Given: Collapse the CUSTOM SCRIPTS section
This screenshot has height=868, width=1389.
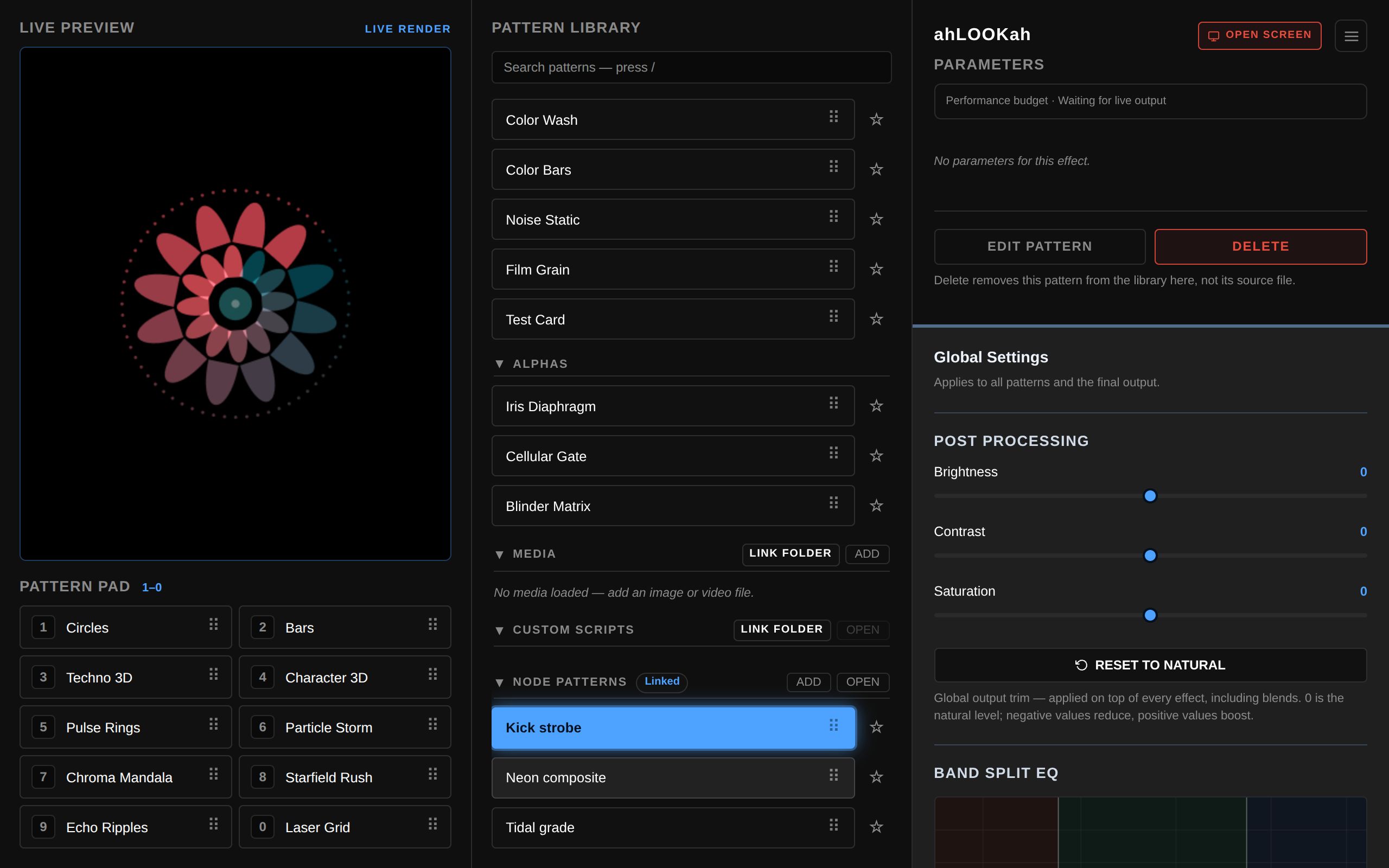Looking at the screenshot, I should click(x=499, y=630).
